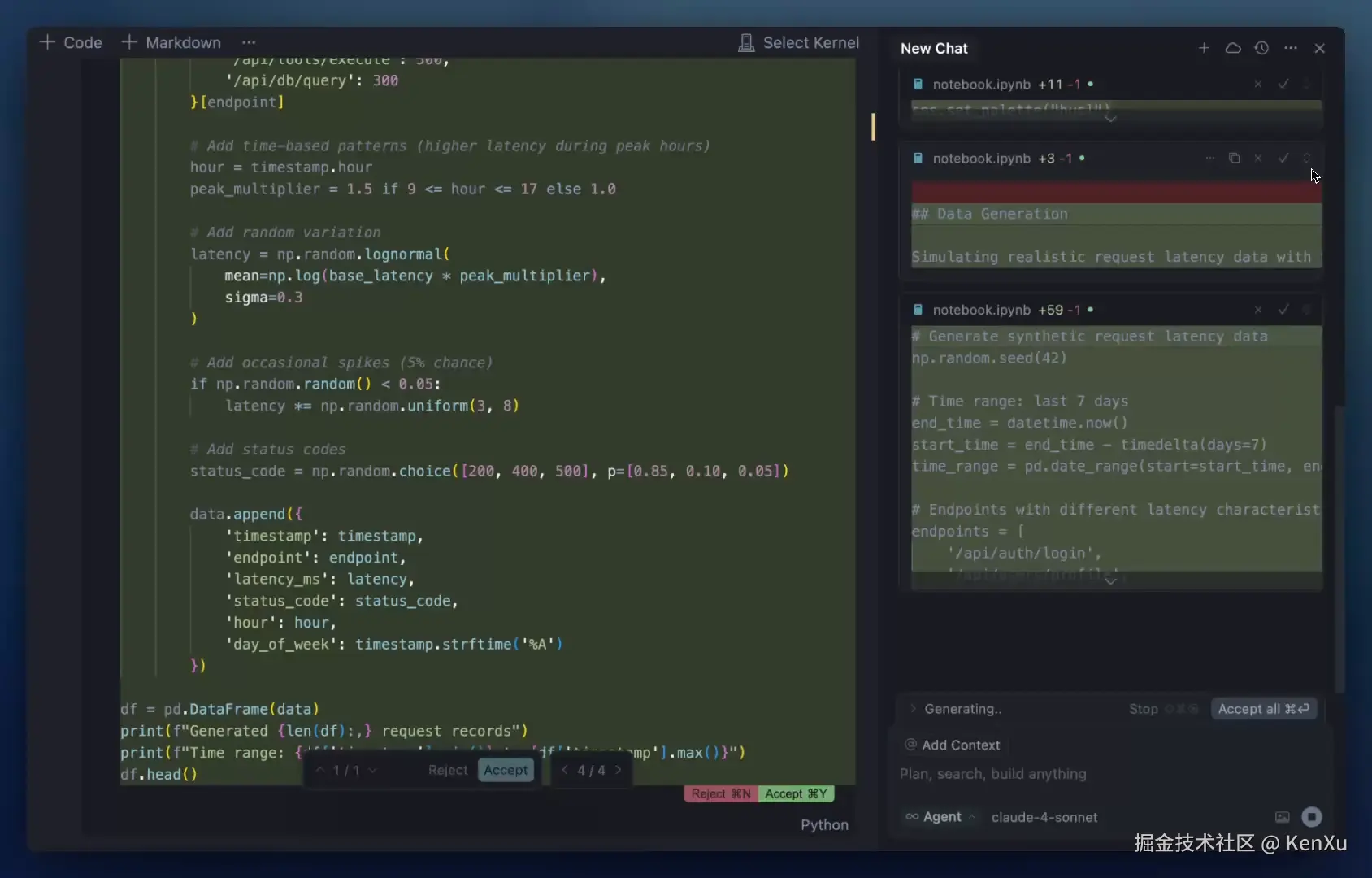Open the cloud agents icon
The image size is (1372, 878).
1233,48
